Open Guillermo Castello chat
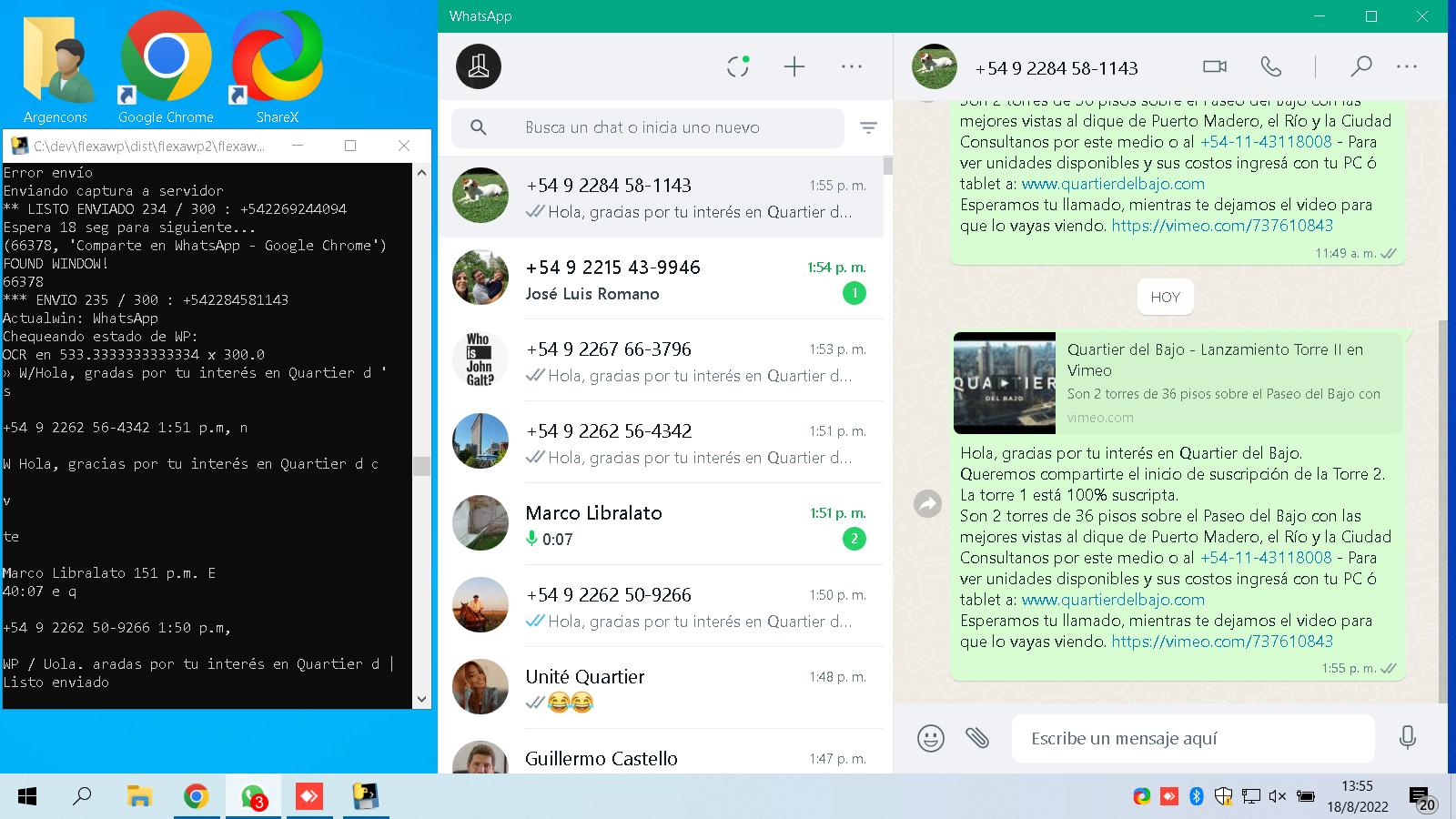Viewport: 1456px width, 819px height. (x=661, y=753)
